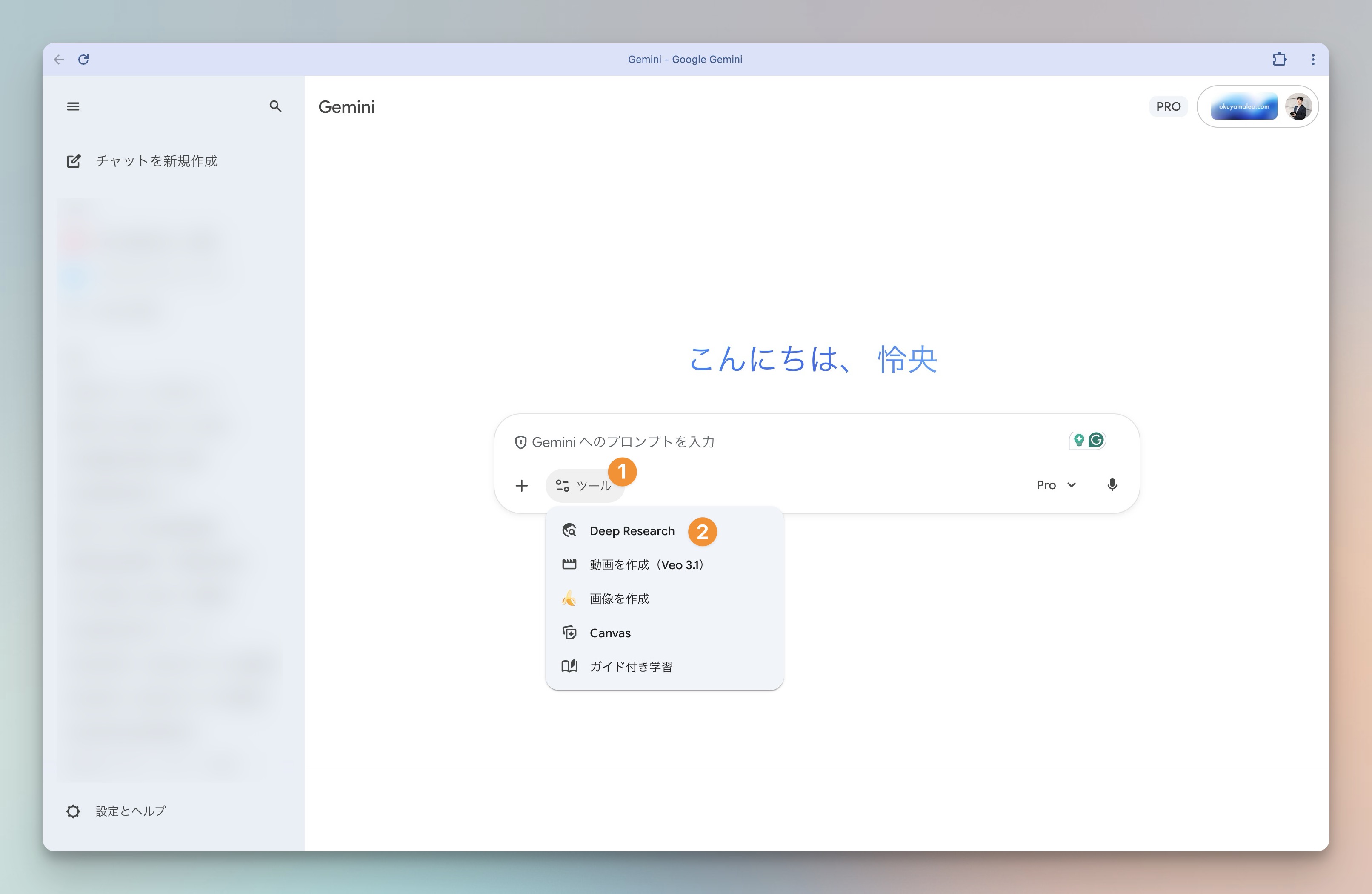Open the new chat compose icon

(x=74, y=161)
